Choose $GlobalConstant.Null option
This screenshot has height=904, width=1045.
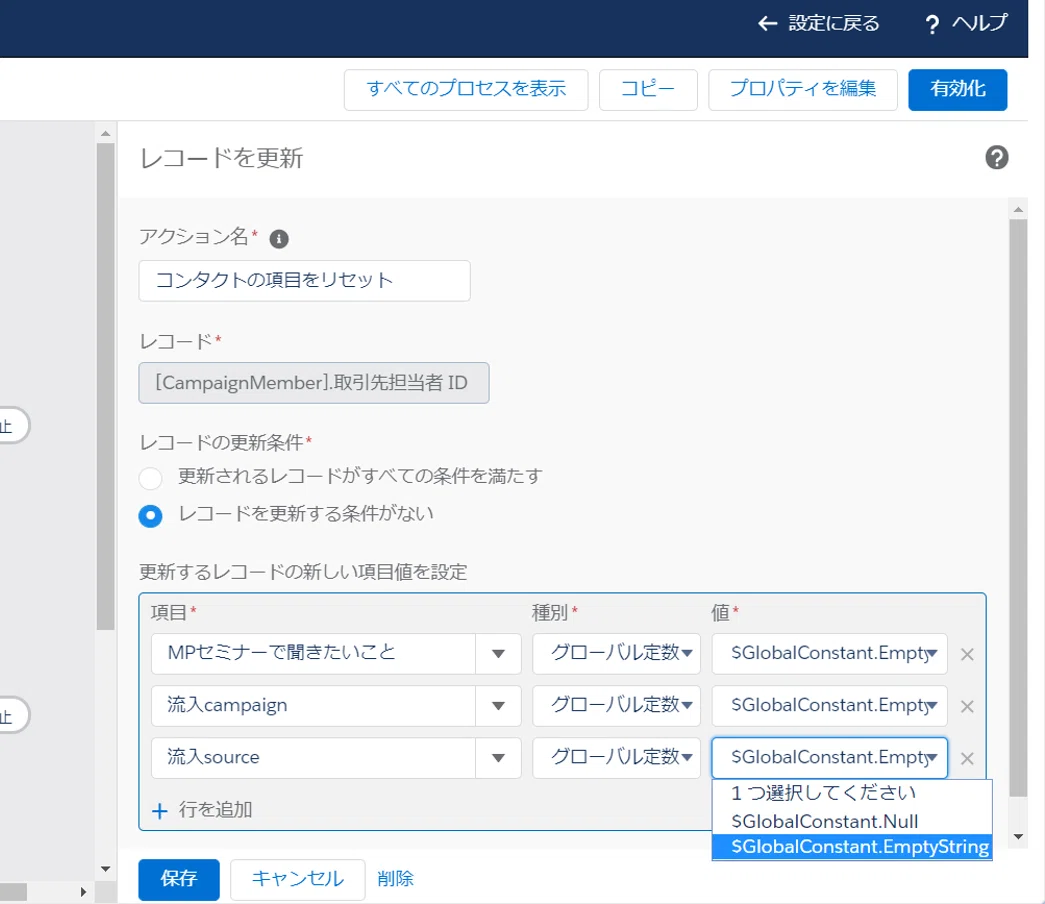coord(852,821)
